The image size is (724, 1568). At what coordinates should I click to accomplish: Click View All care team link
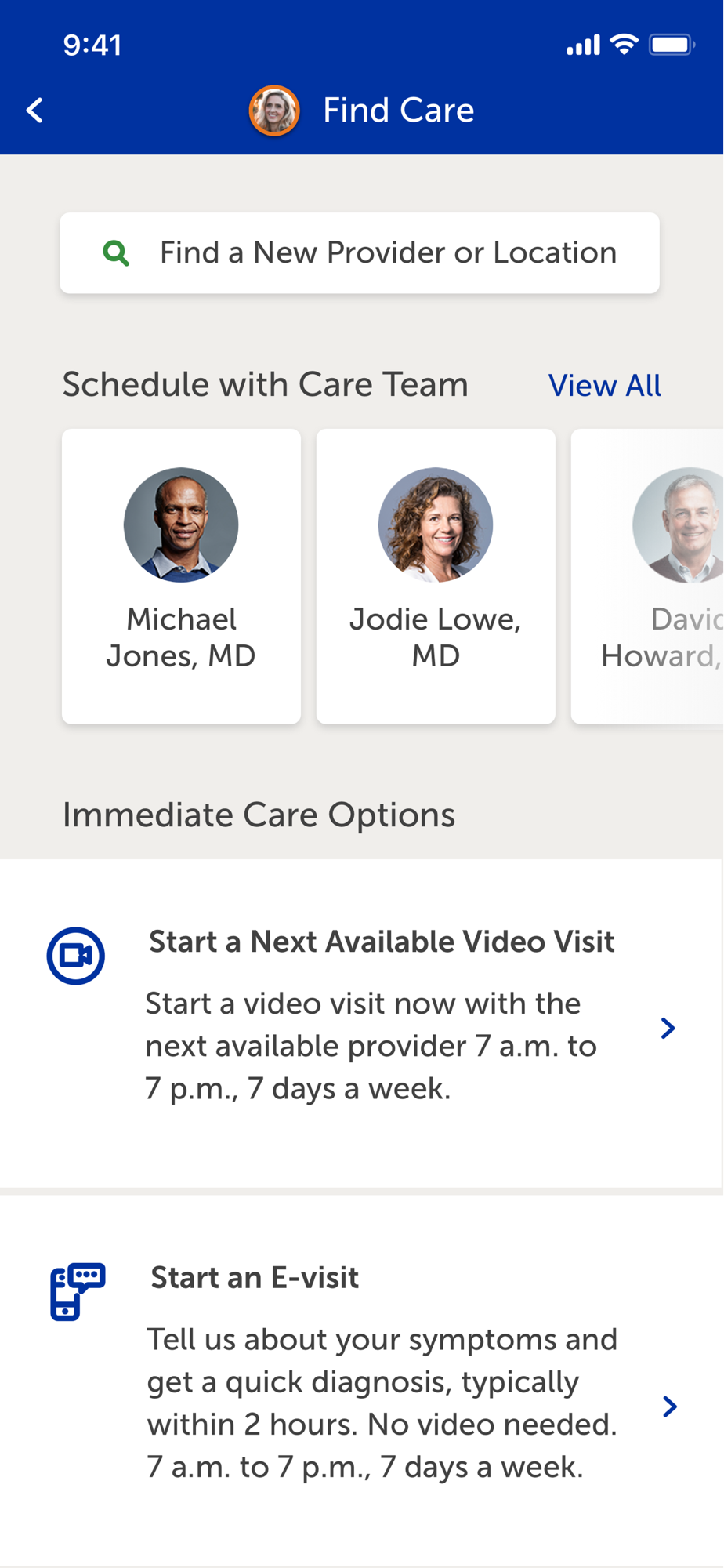coord(604,386)
